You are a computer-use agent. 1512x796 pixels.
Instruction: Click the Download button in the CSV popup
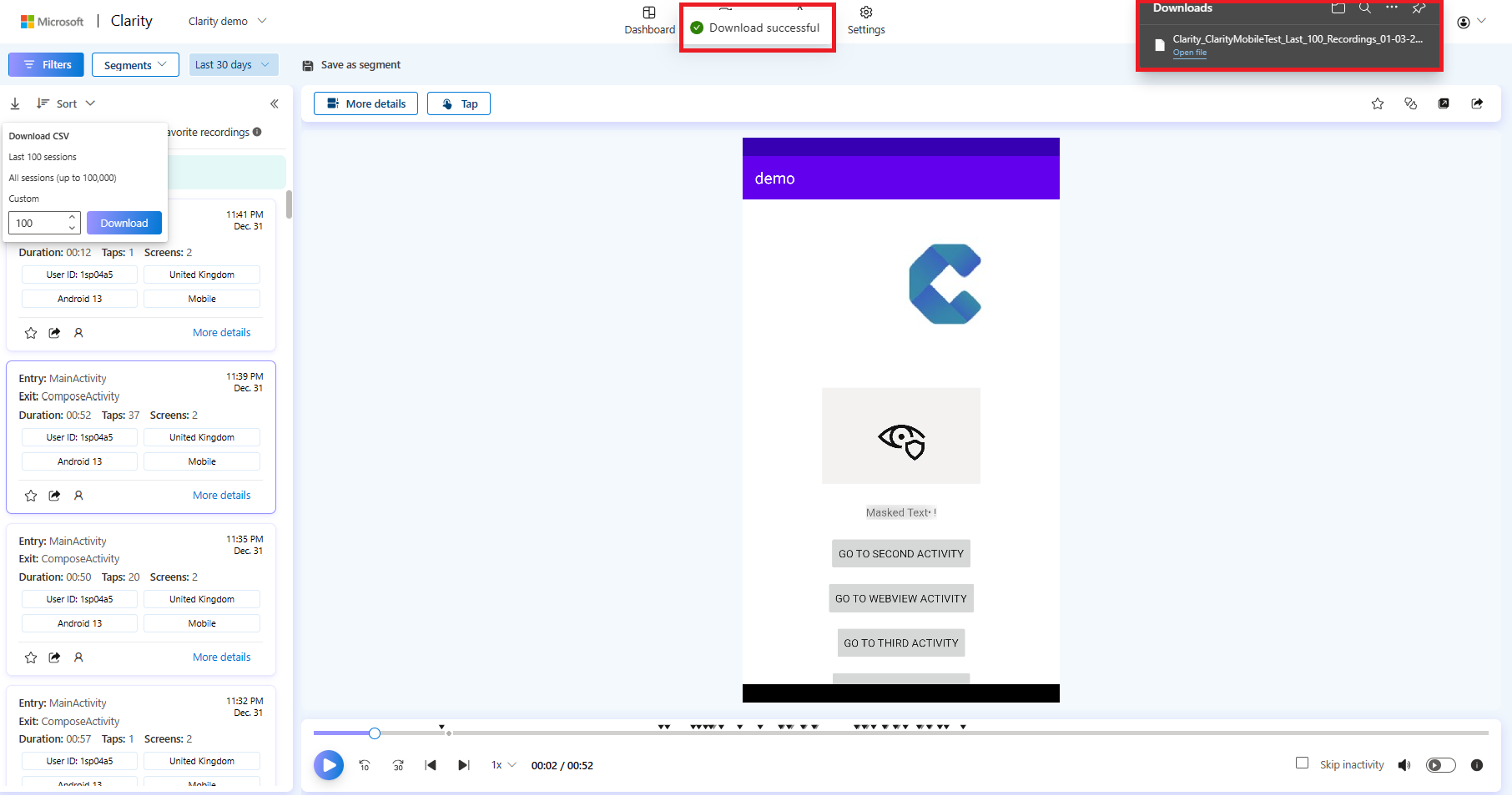coord(124,223)
